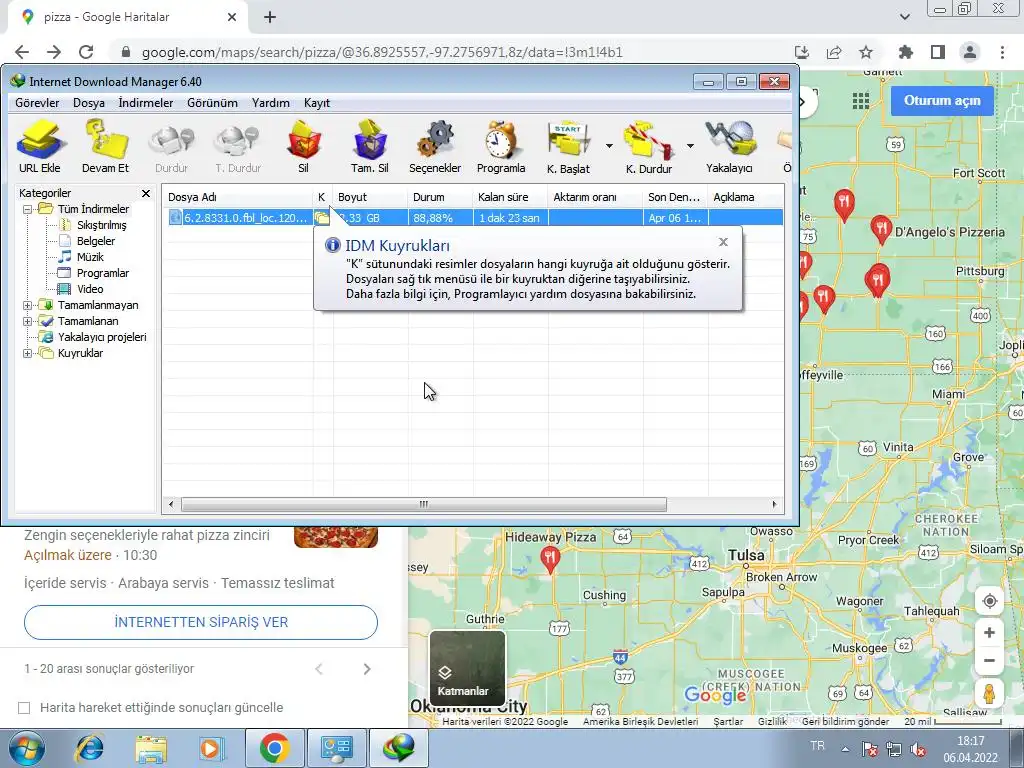Click Geri bildirim gönder link
1024x768 pixels.
[x=845, y=722]
